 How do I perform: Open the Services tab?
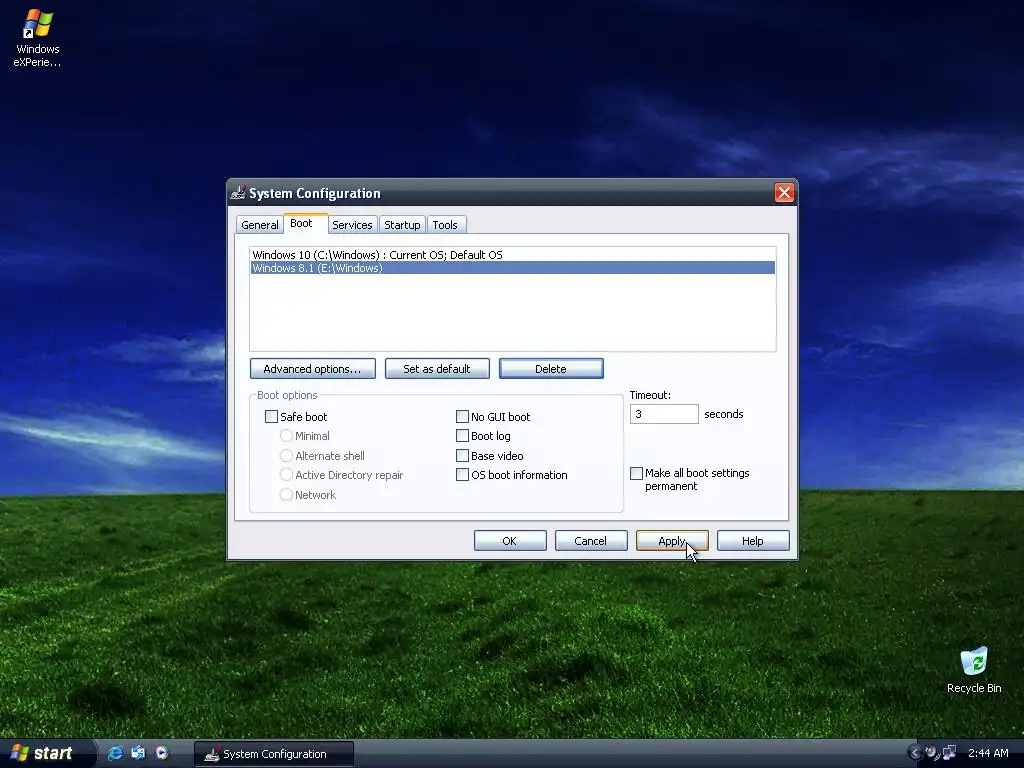[x=352, y=225]
